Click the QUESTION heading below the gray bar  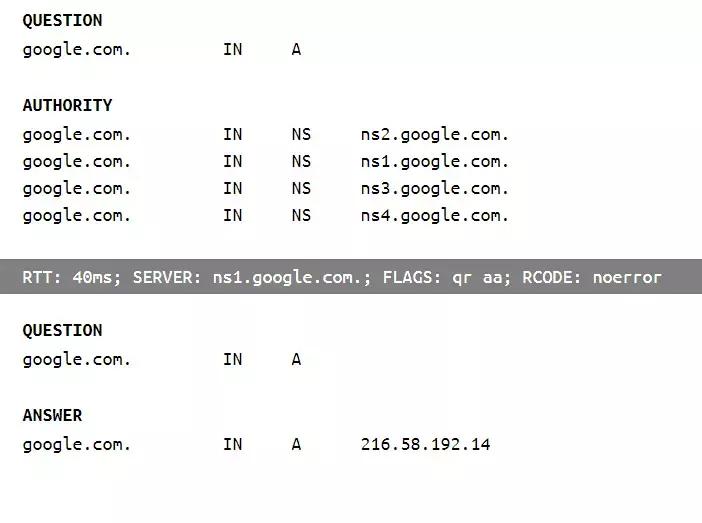[62, 330]
